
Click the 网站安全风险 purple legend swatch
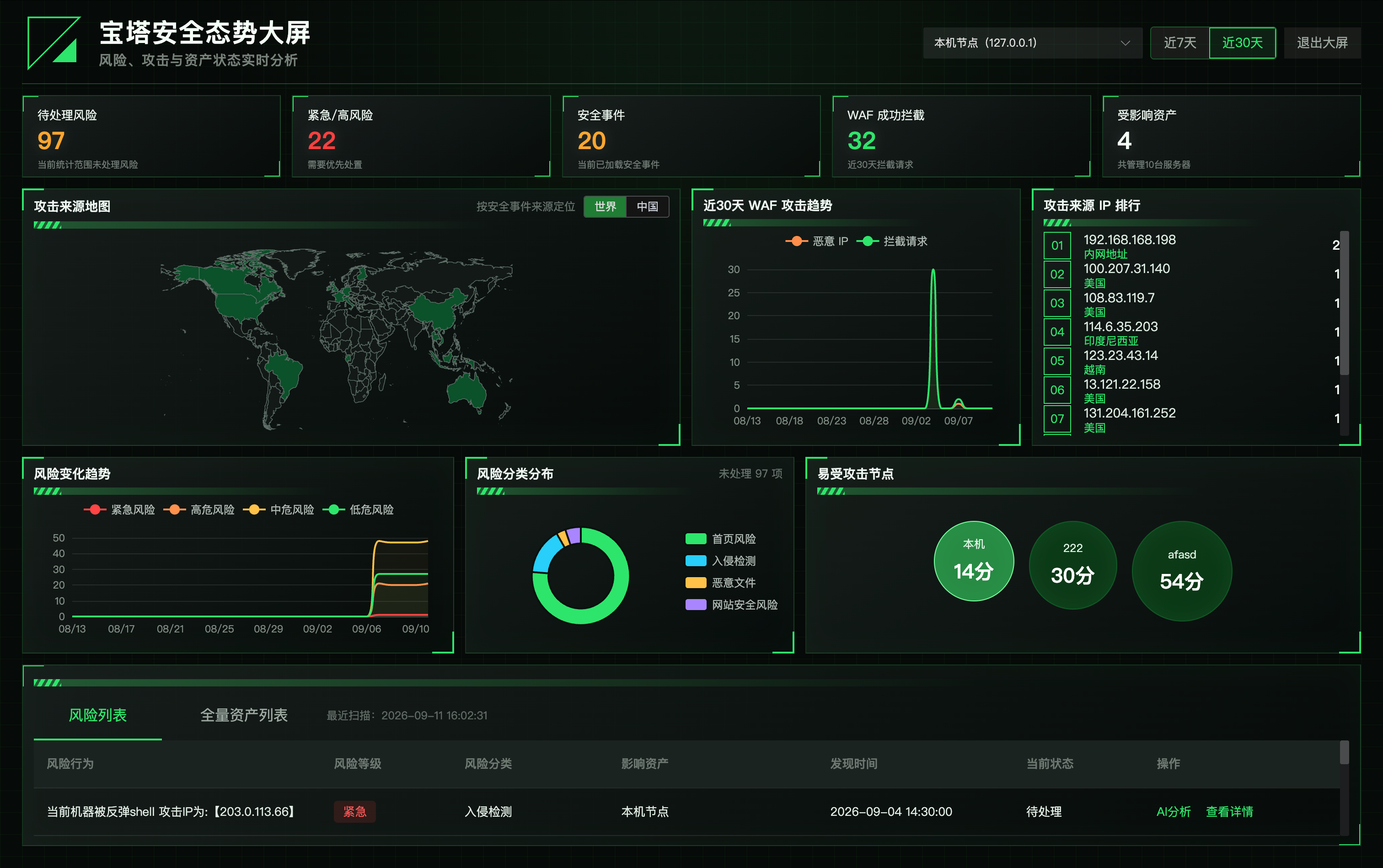pyautogui.click(x=696, y=605)
